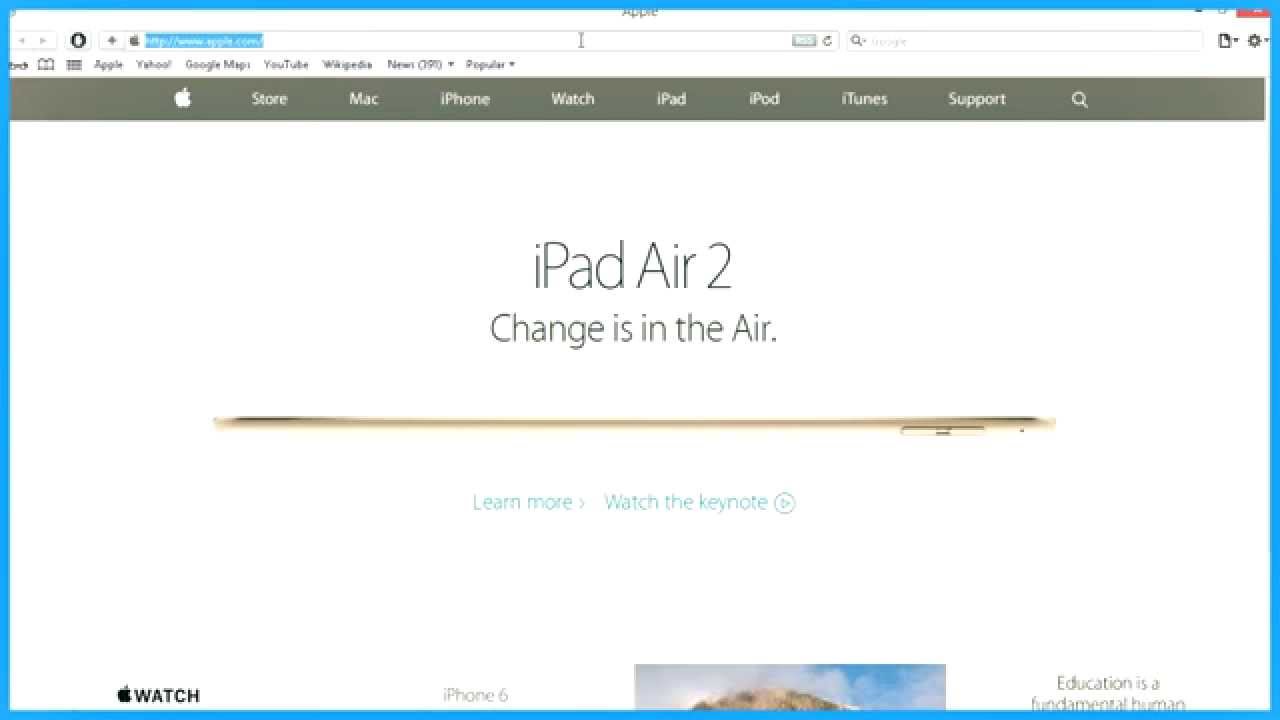This screenshot has height=720, width=1280.
Task: Show Top Sites grid icon
Action: [74, 64]
